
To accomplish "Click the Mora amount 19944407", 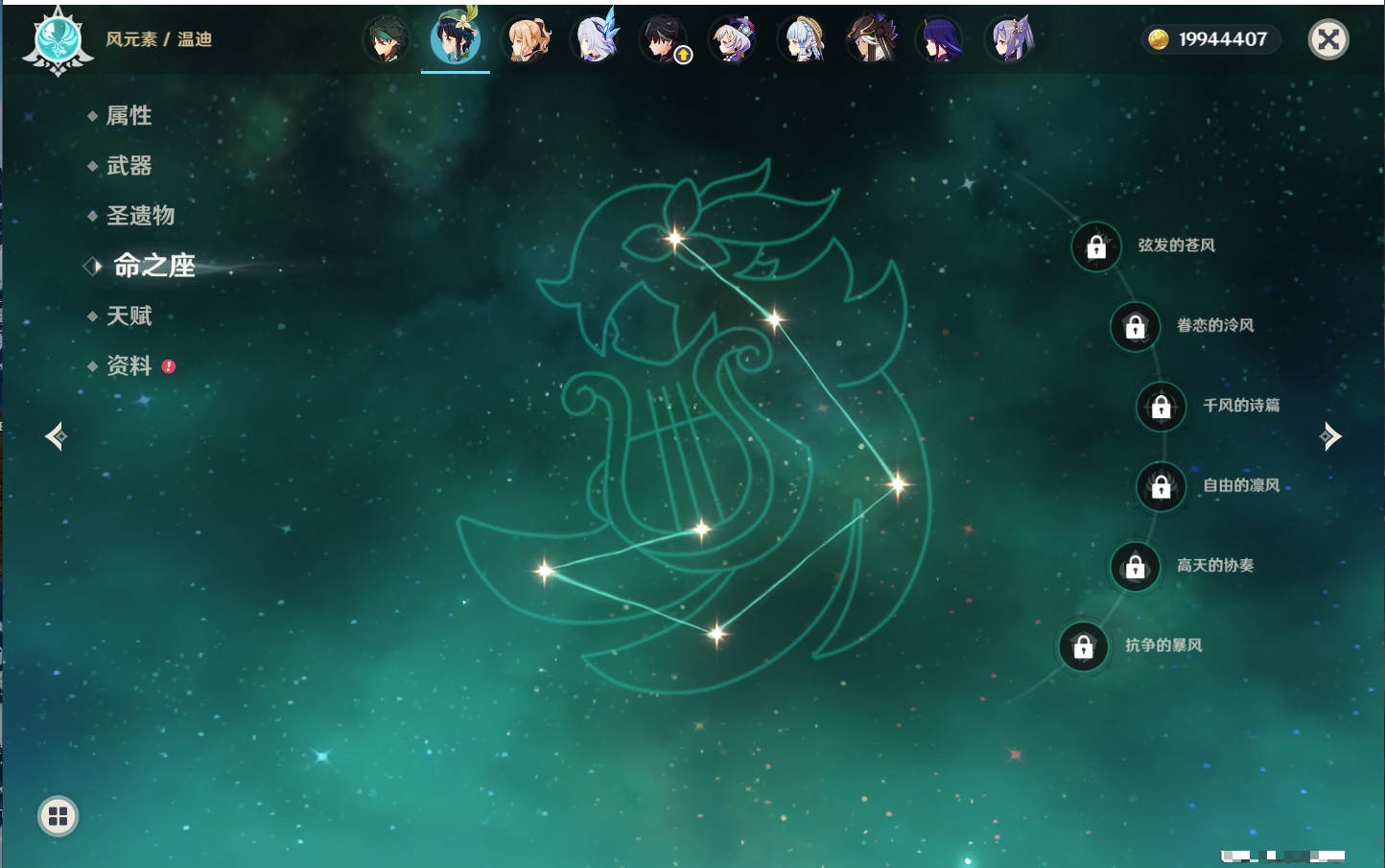I will [1223, 39].
